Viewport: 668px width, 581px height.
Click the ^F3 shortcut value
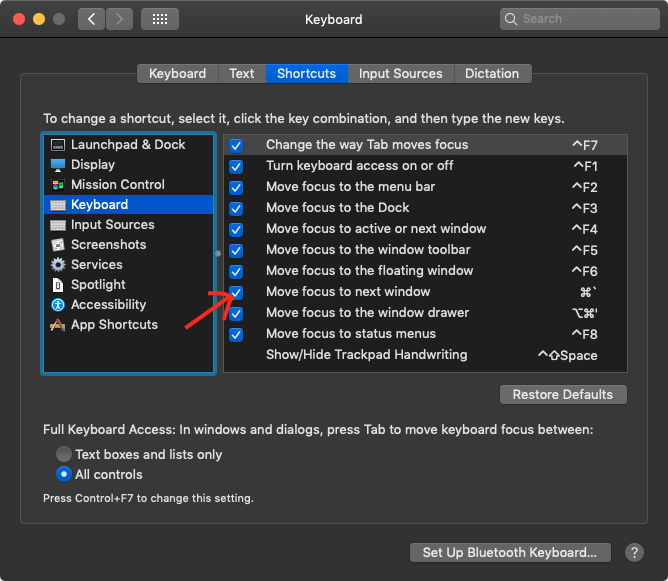point(584,208)
